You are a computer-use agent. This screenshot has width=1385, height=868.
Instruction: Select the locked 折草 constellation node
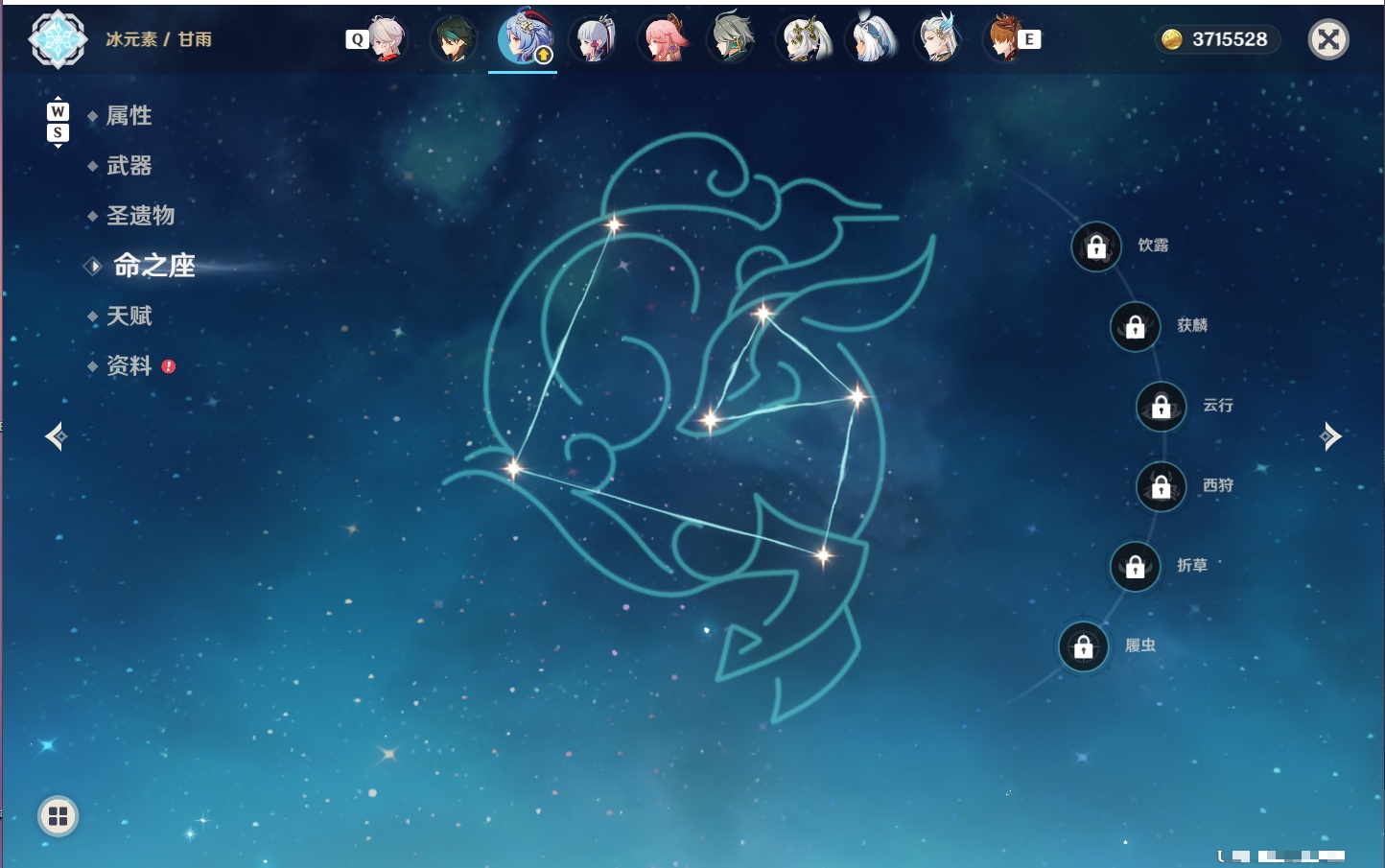(x=1135, y=566)
